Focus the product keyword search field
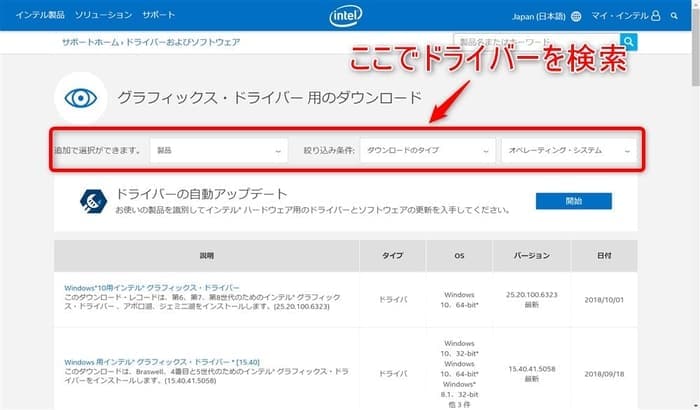The image size is (700, 410). click(537, 42)
